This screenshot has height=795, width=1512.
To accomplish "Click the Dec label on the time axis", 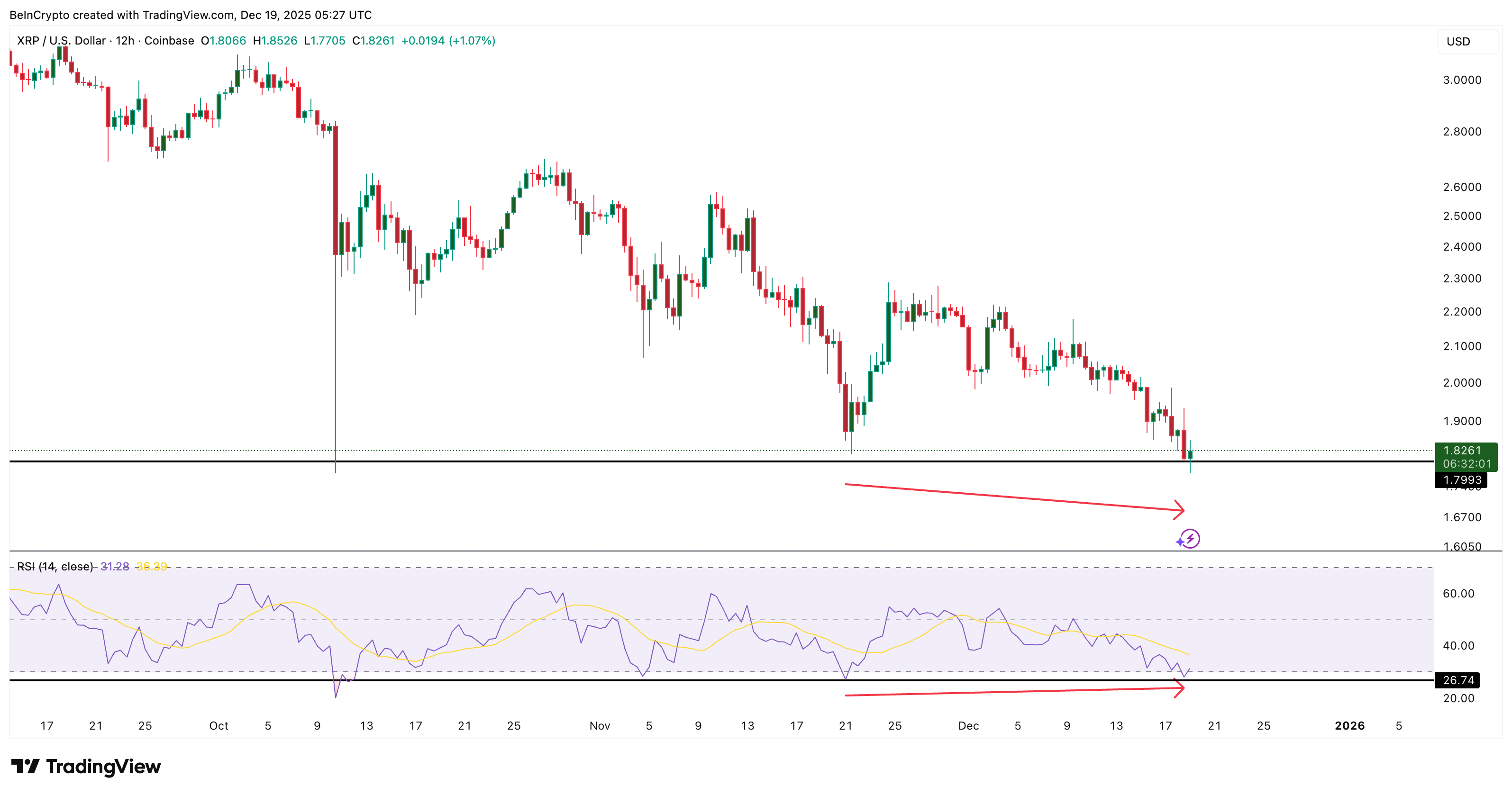I will click(x=969, y=726).
